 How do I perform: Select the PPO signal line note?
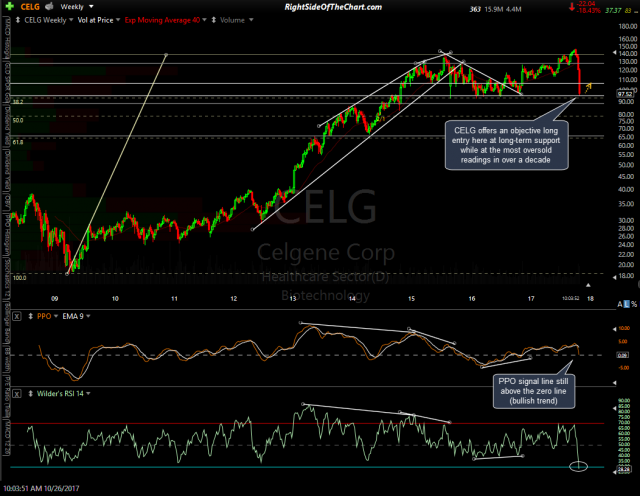click(x=533, y=391)
